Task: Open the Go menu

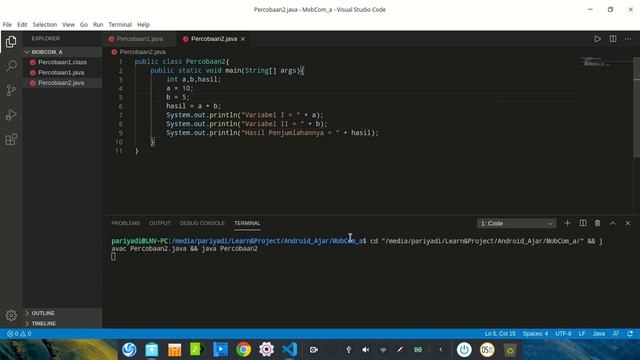Action: point(84,24)
